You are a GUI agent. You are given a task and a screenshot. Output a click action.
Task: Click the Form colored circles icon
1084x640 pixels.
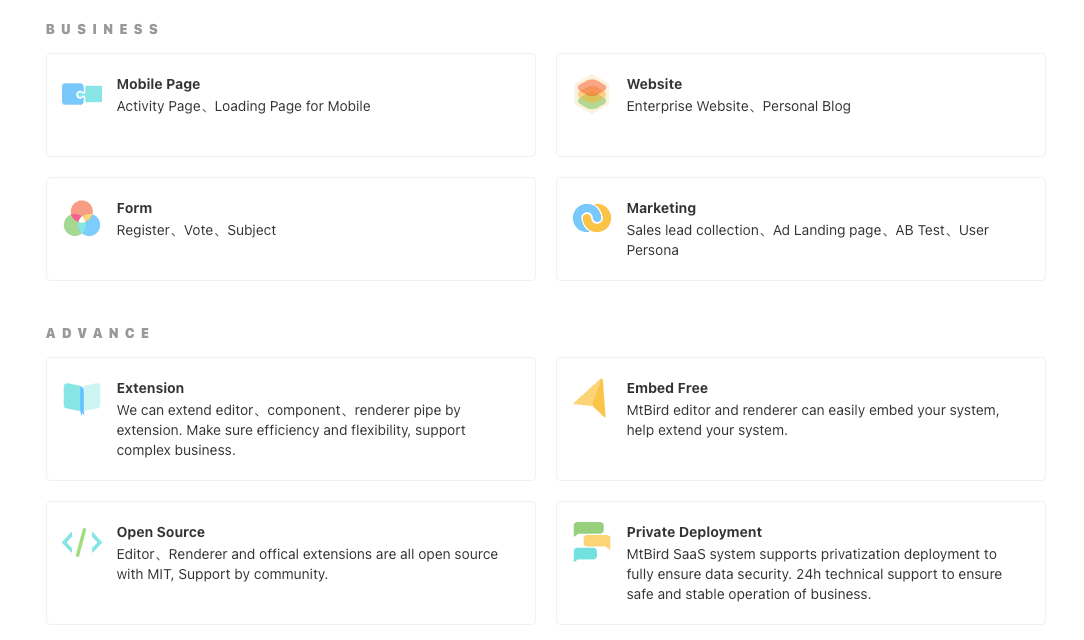[x=82, y=218]
